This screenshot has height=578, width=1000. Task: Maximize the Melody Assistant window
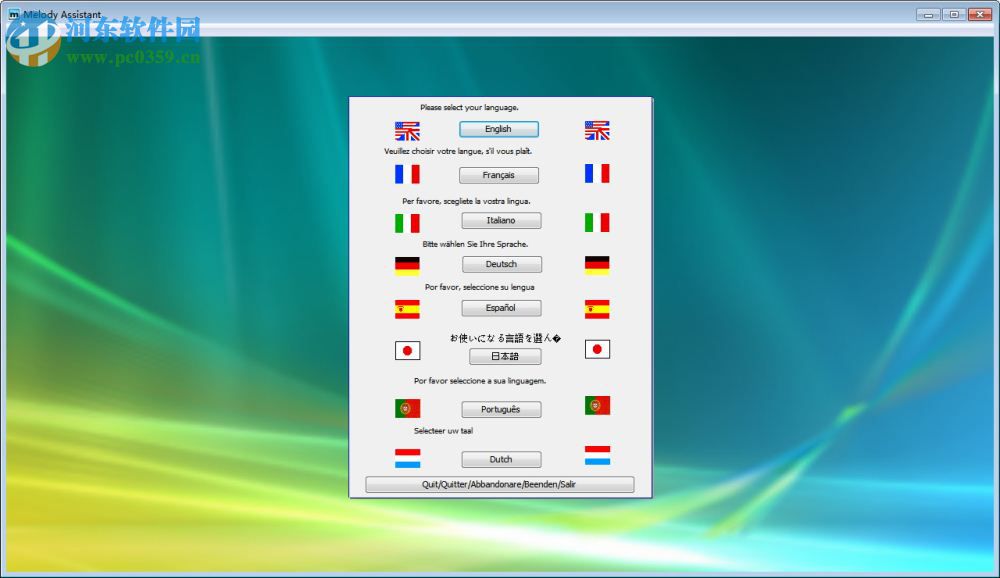point(954,15)
